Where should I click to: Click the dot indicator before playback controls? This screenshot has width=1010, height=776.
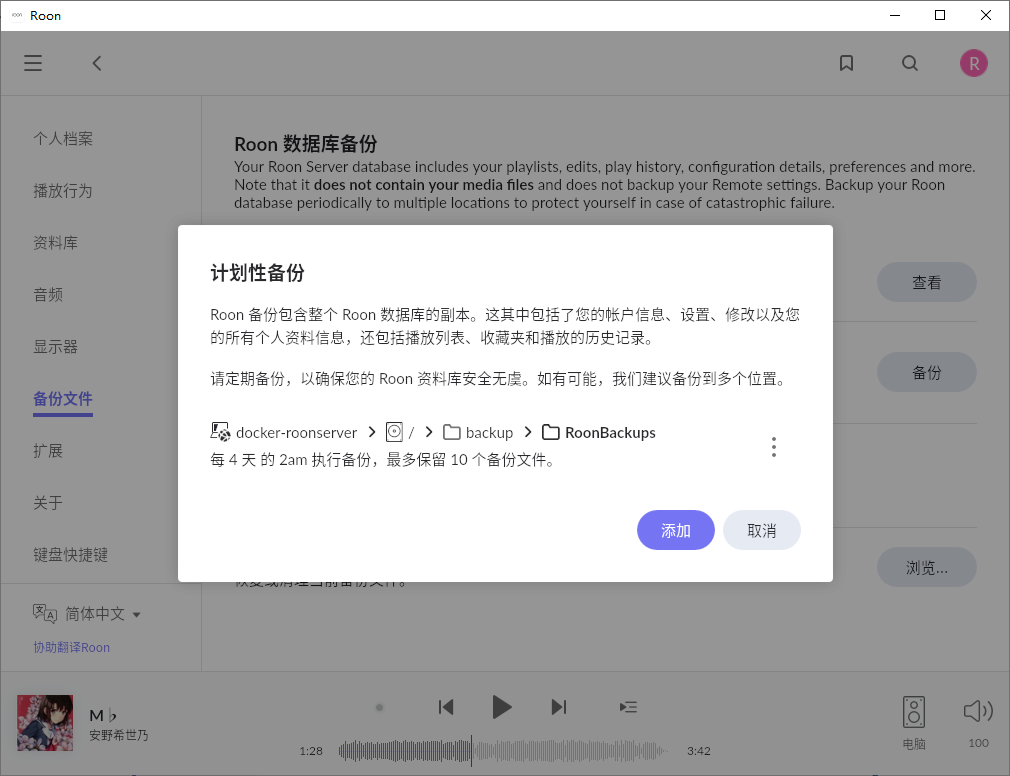tap(379, 708)
